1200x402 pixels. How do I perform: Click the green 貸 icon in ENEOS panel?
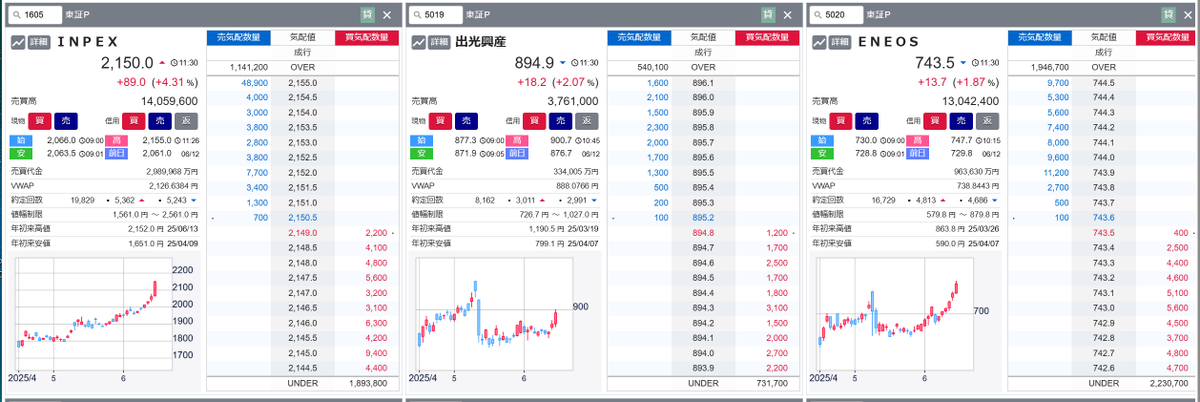[x=1168, y=15]
